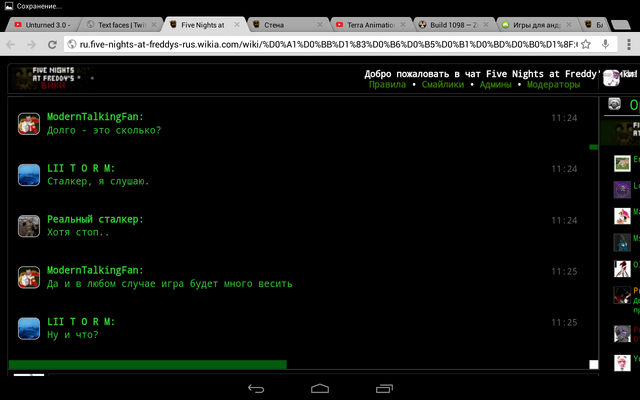The image size is (640, 400).
Task: Click LII T O R M avatar at 11:25
Action: pyautogui.click(x=29, y=328)
